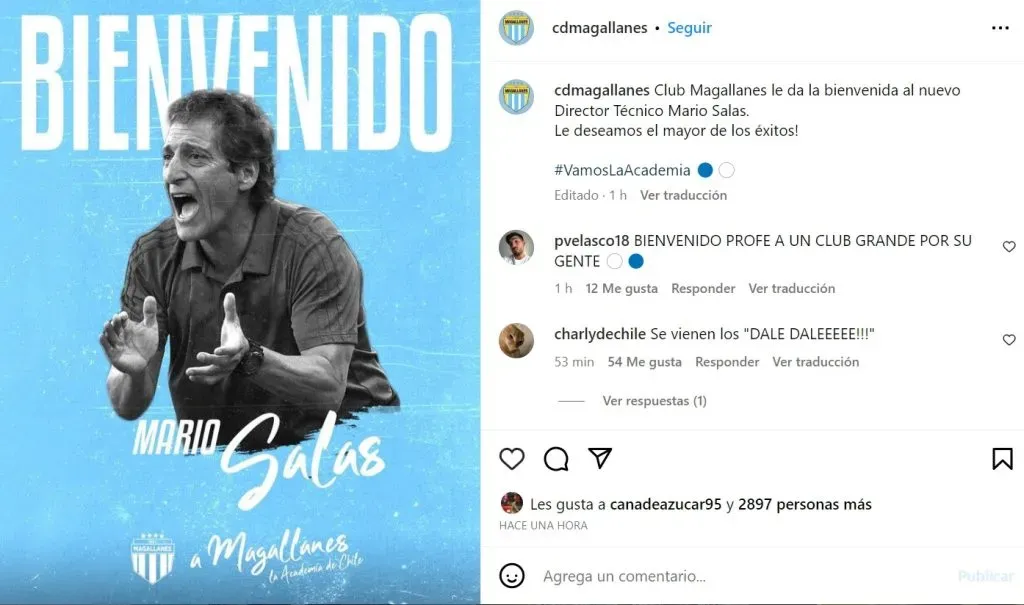
Task: Open pvelasco18's profile picture
Action: [517, 248]
